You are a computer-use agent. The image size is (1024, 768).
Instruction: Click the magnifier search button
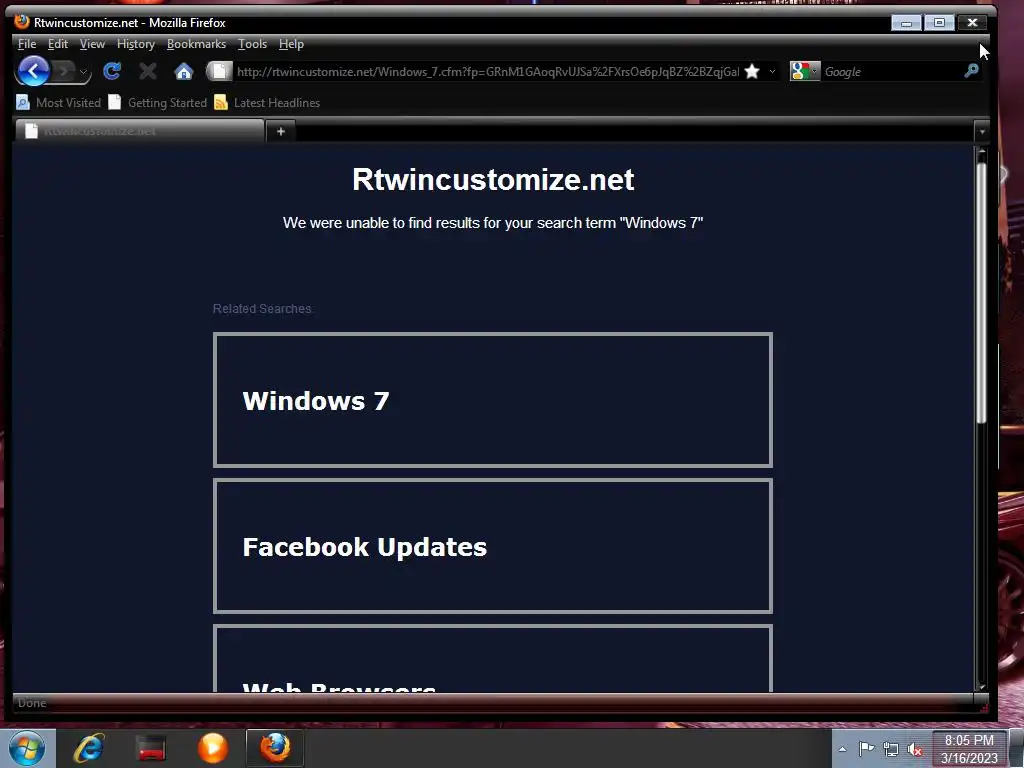pyautogui.click(x=971, y=71)
